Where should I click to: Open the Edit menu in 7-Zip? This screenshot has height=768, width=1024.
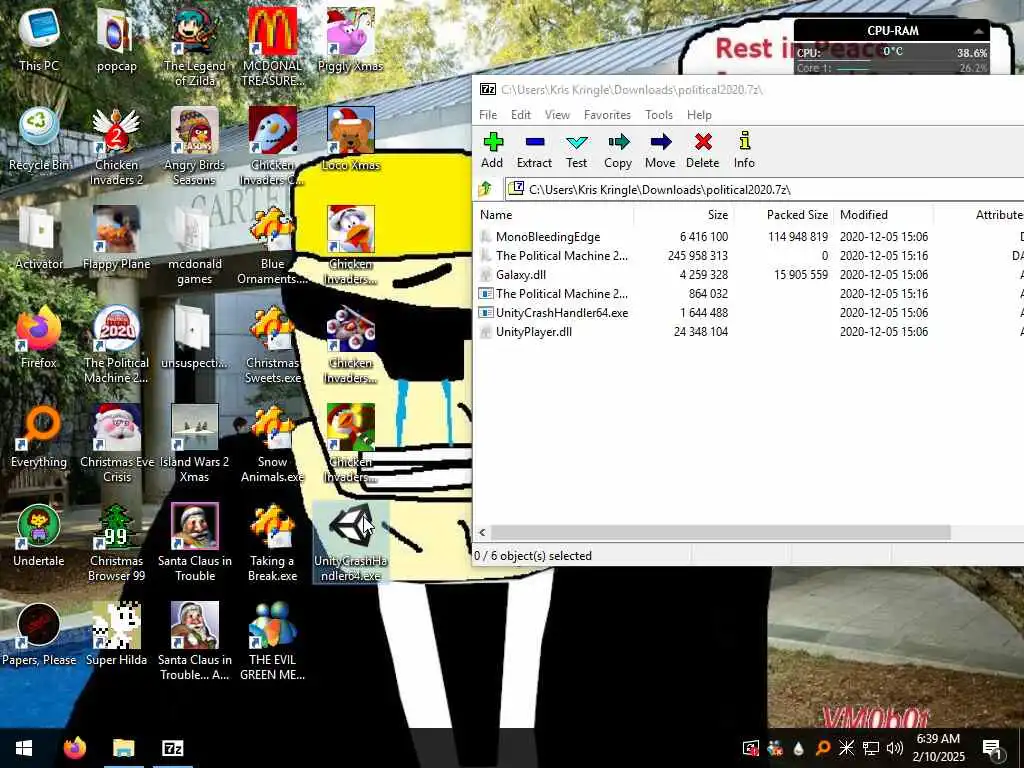[520, 115]
